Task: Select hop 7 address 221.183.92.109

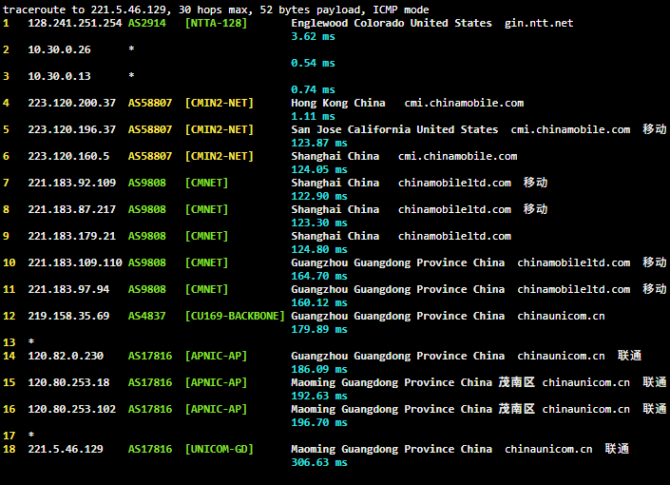Action: (71, 182)
